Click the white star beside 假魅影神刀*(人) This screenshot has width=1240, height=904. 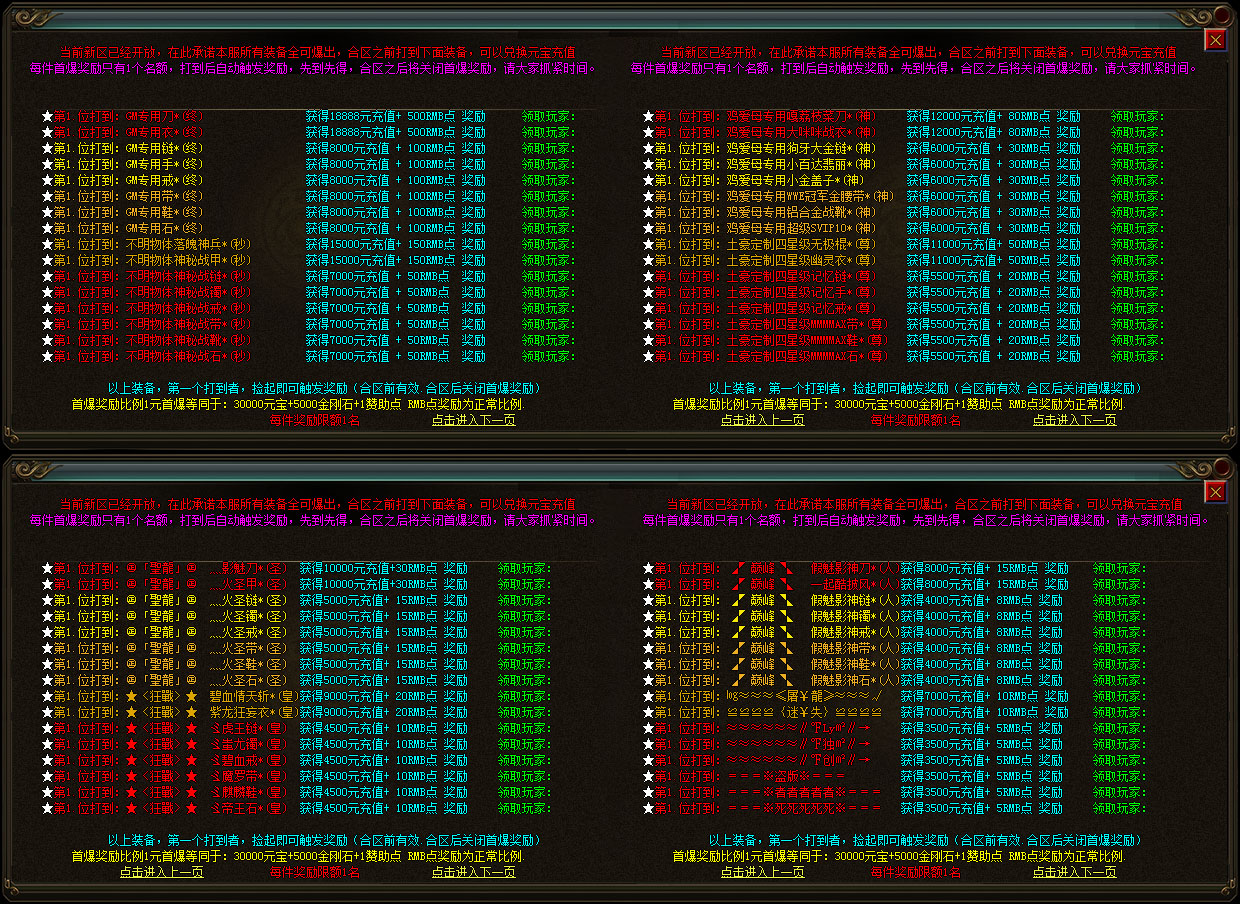648,568
